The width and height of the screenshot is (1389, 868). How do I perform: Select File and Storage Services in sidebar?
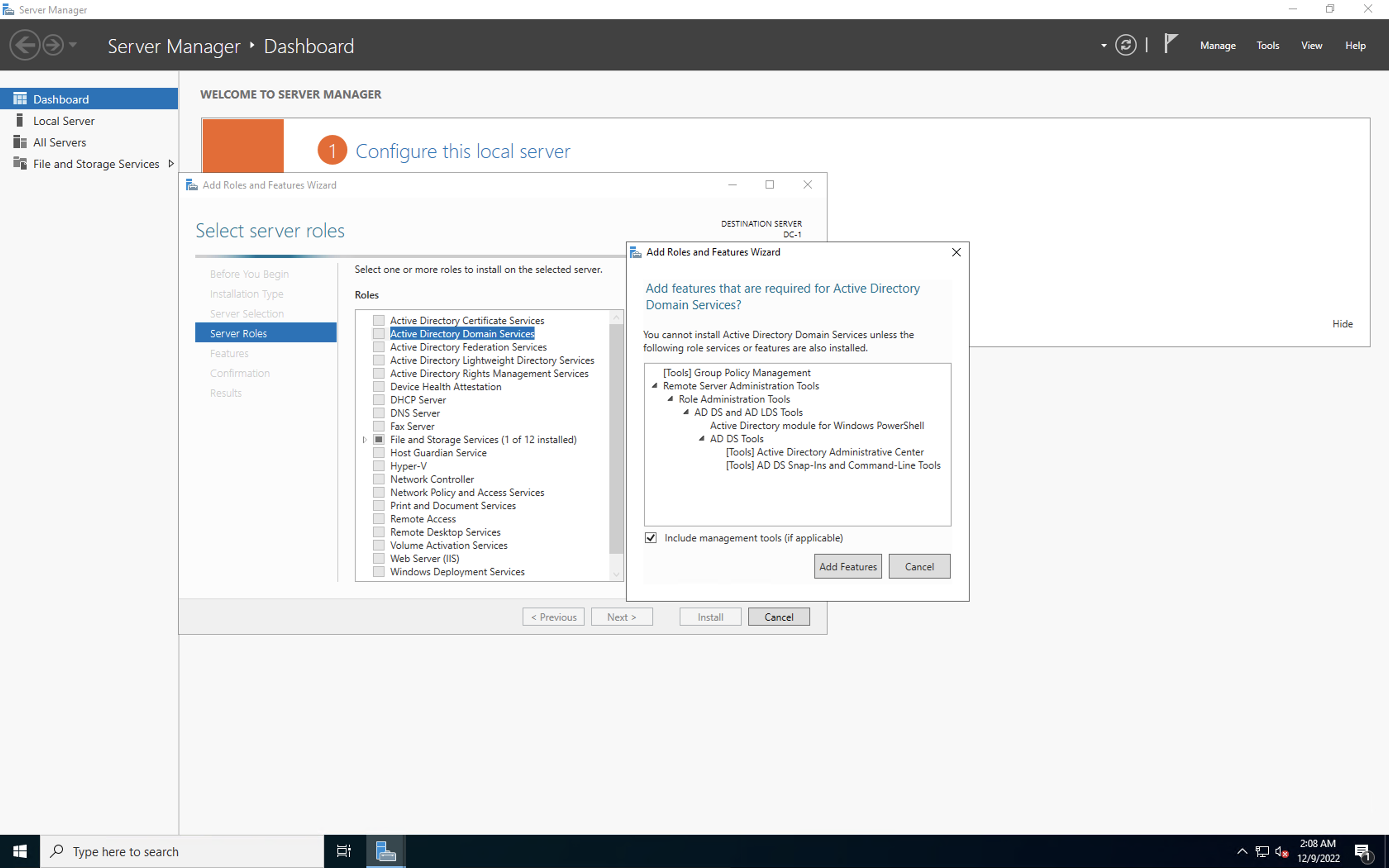89,164
